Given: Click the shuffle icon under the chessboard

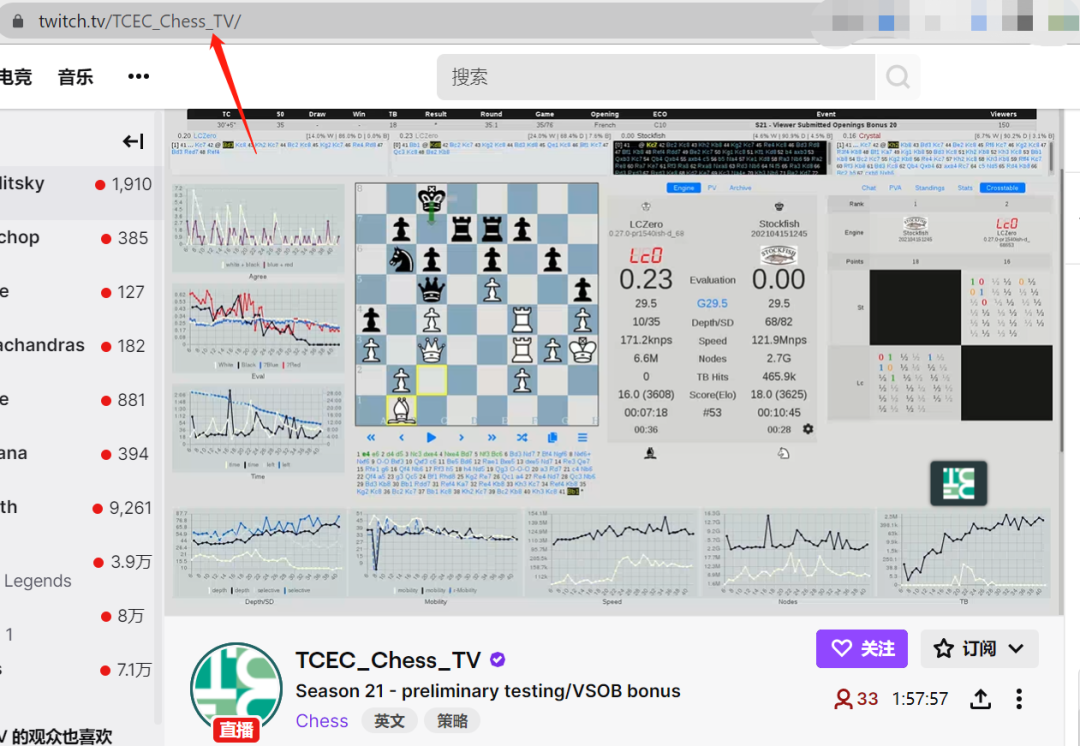Looking at the screenshot, I should coord(522,437).
